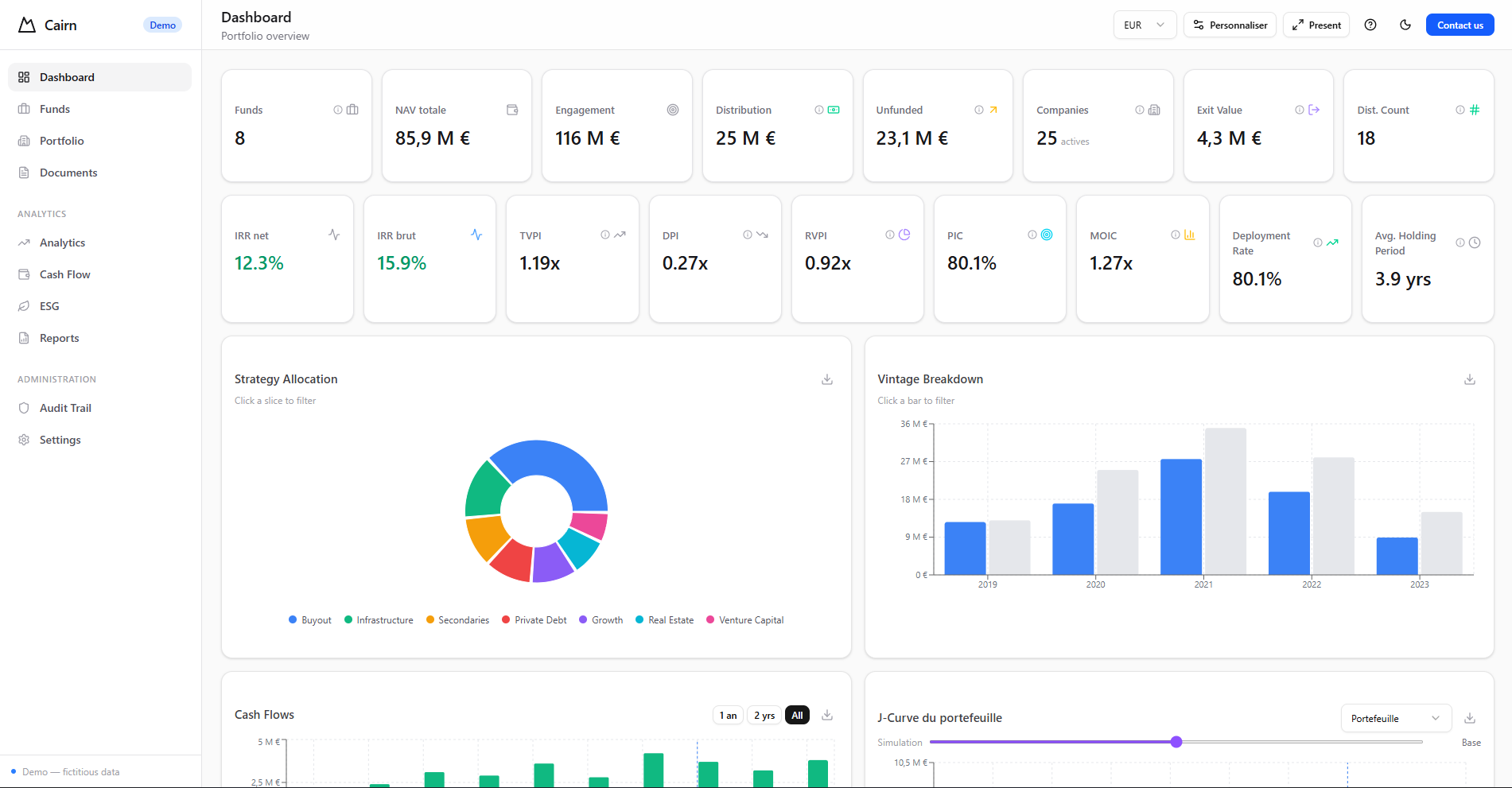Click the Present expand icon
The image size is (1512, 788).
[1299, 25]
